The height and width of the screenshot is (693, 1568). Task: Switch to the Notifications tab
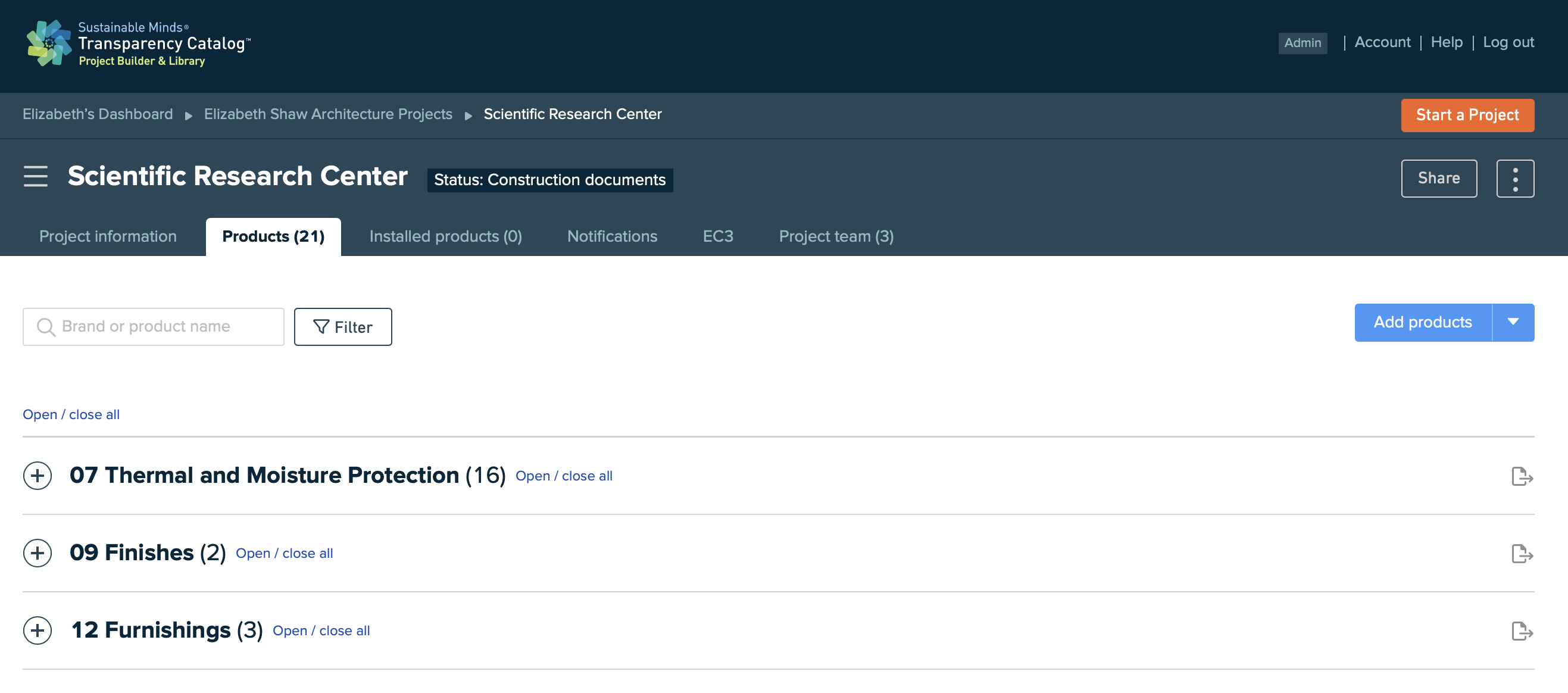[x=612, y=236]
